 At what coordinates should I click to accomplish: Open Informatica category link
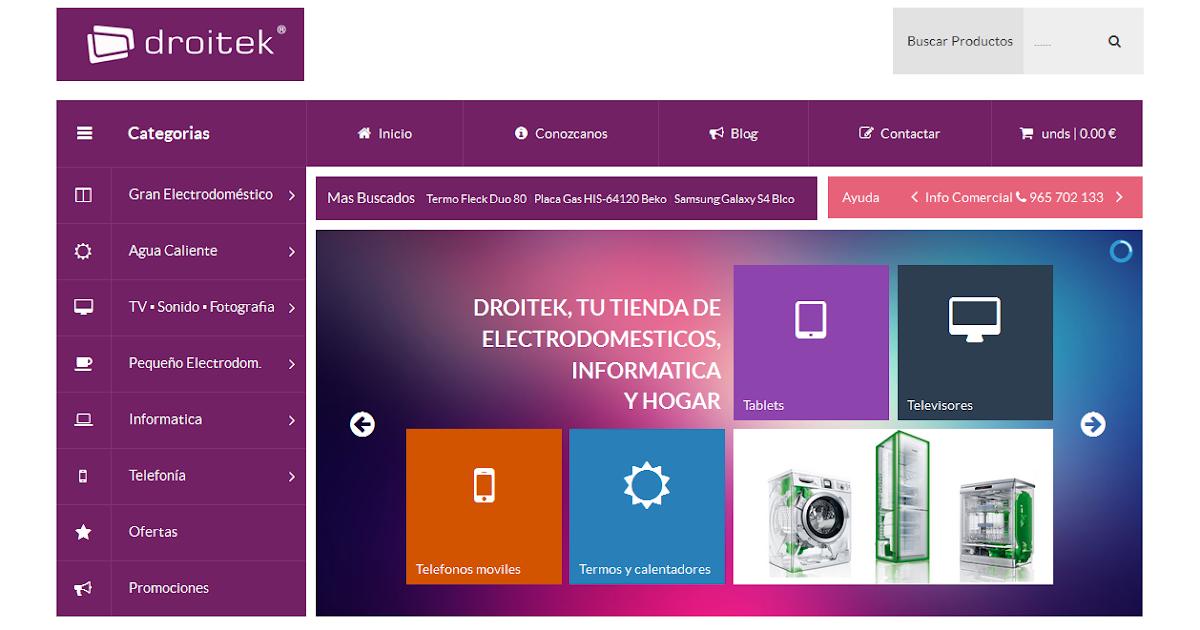click(165, 420)
